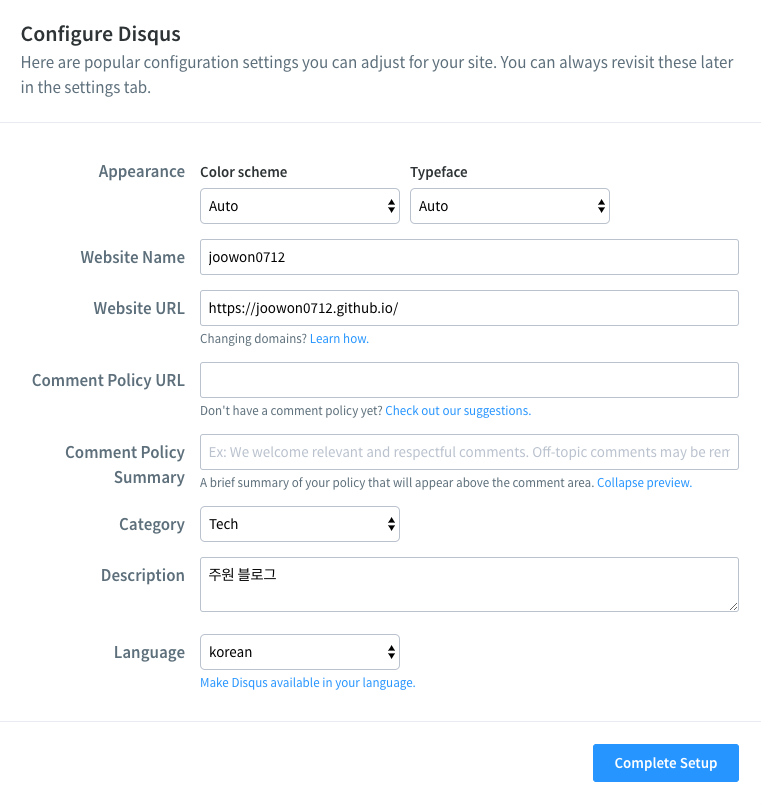
Task: Follow the Learn how link
Action: (x=339, y=339)
